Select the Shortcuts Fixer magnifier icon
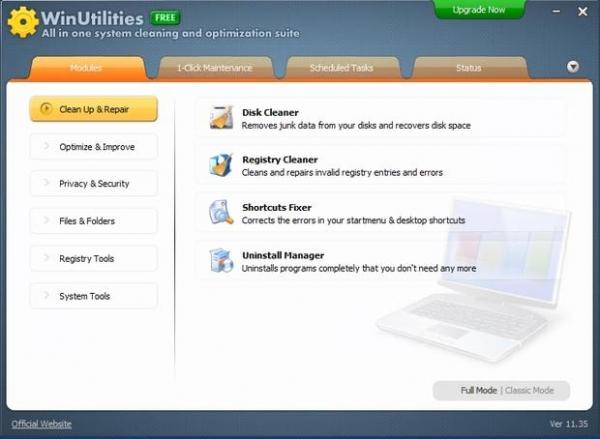This screenshot has width=600, height=439. coord(221,212)
